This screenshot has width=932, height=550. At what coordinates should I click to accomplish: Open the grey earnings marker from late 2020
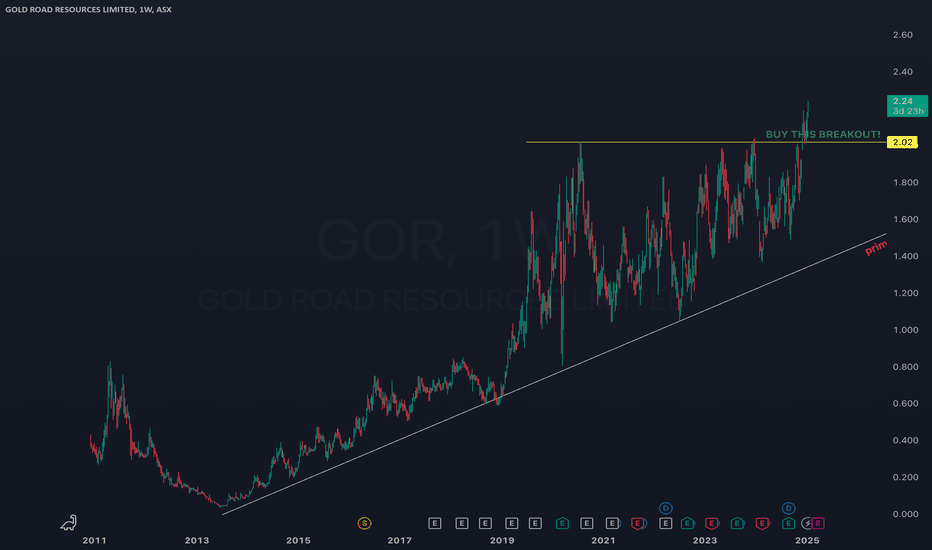[587, 523]
